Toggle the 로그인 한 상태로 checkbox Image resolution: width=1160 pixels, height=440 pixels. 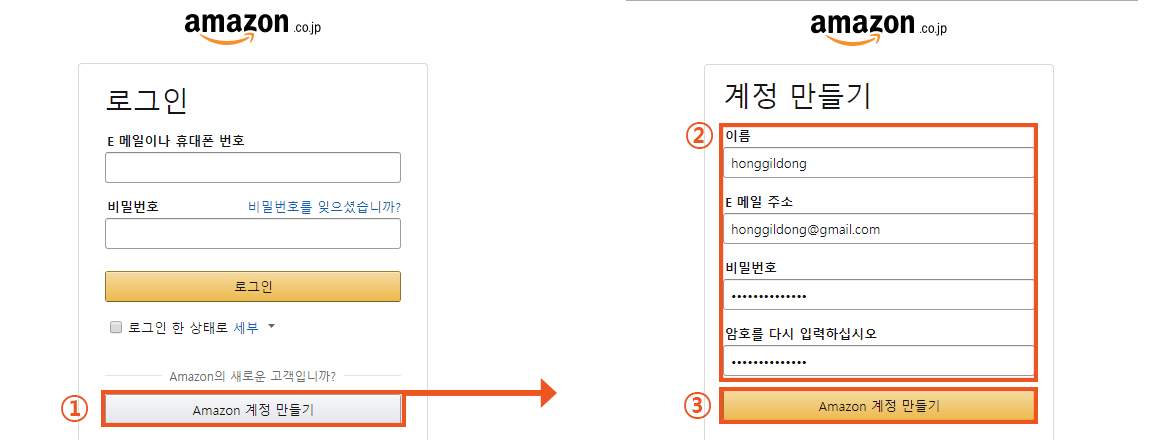(115, 328)
